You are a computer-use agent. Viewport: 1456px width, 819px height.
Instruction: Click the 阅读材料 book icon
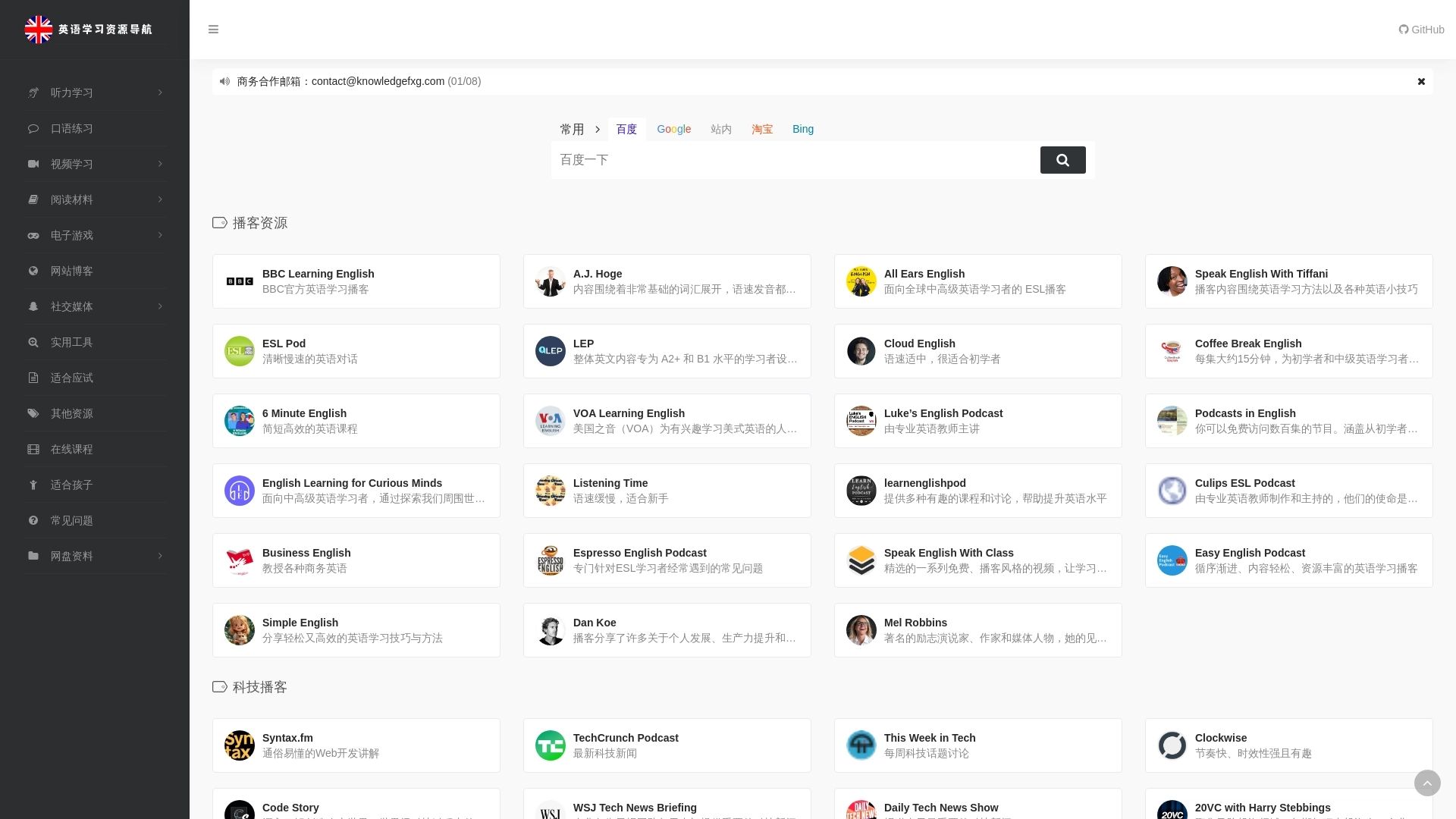33,199
